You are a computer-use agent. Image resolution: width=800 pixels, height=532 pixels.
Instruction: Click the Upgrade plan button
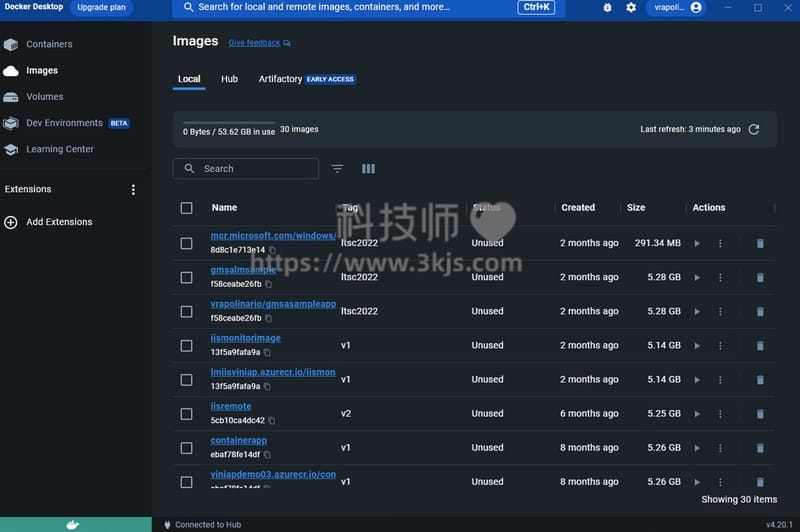click(101, 7)
